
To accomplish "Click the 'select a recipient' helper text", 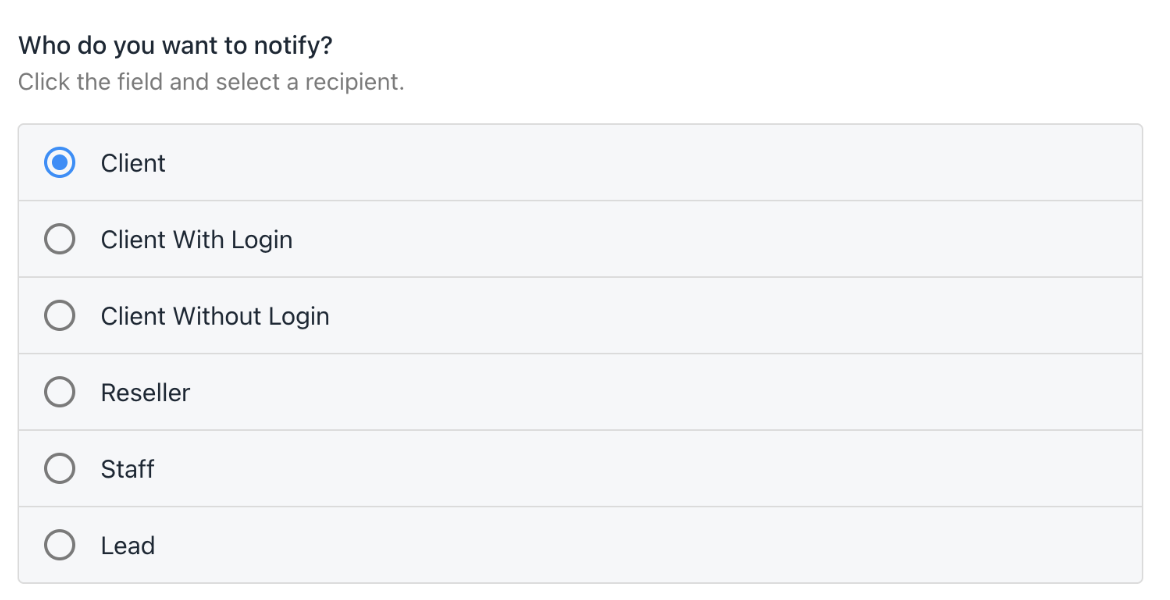I will (x=309, y=81).
